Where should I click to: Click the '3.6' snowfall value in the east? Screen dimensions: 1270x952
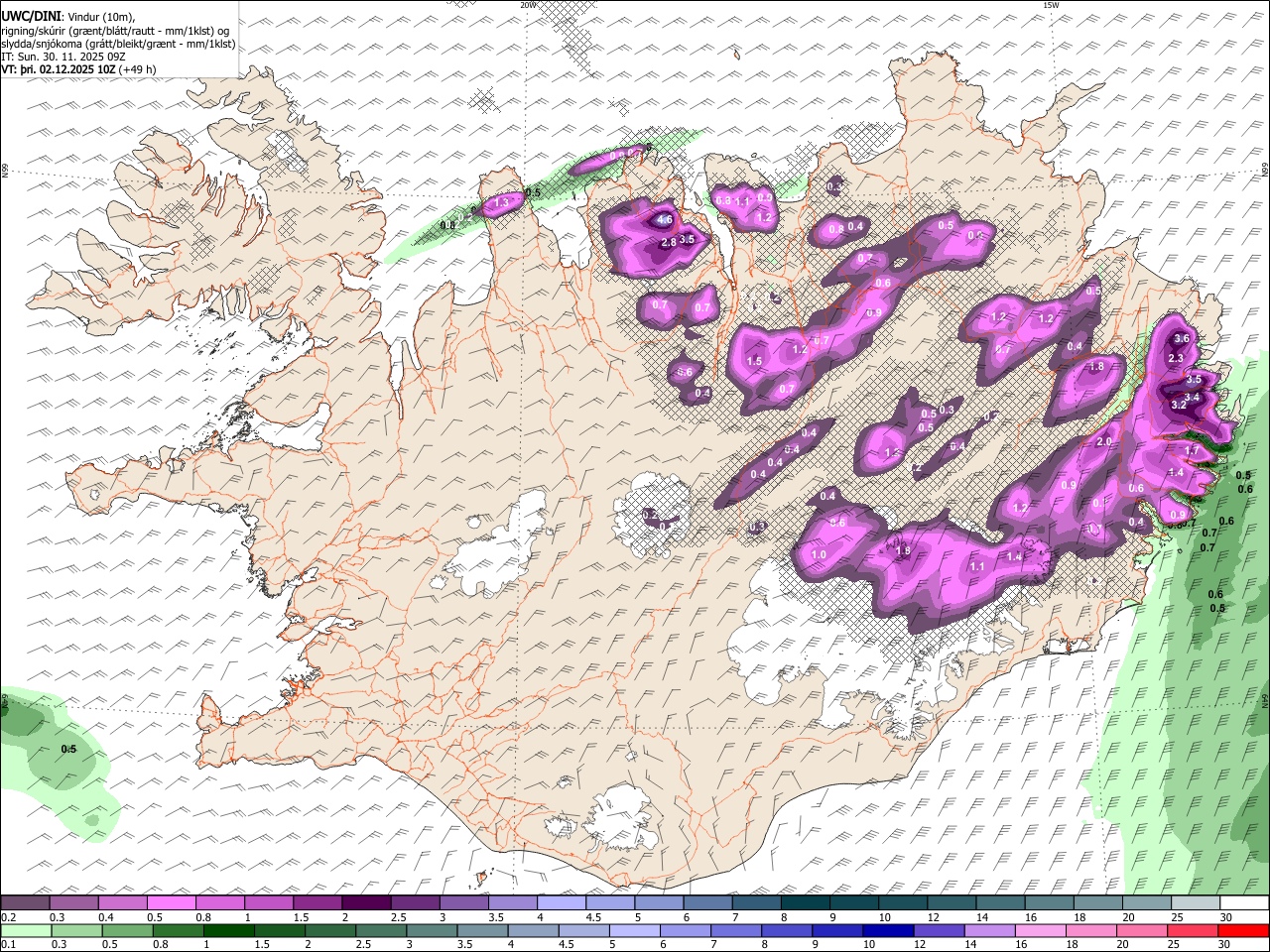(x=1181, y=338)
